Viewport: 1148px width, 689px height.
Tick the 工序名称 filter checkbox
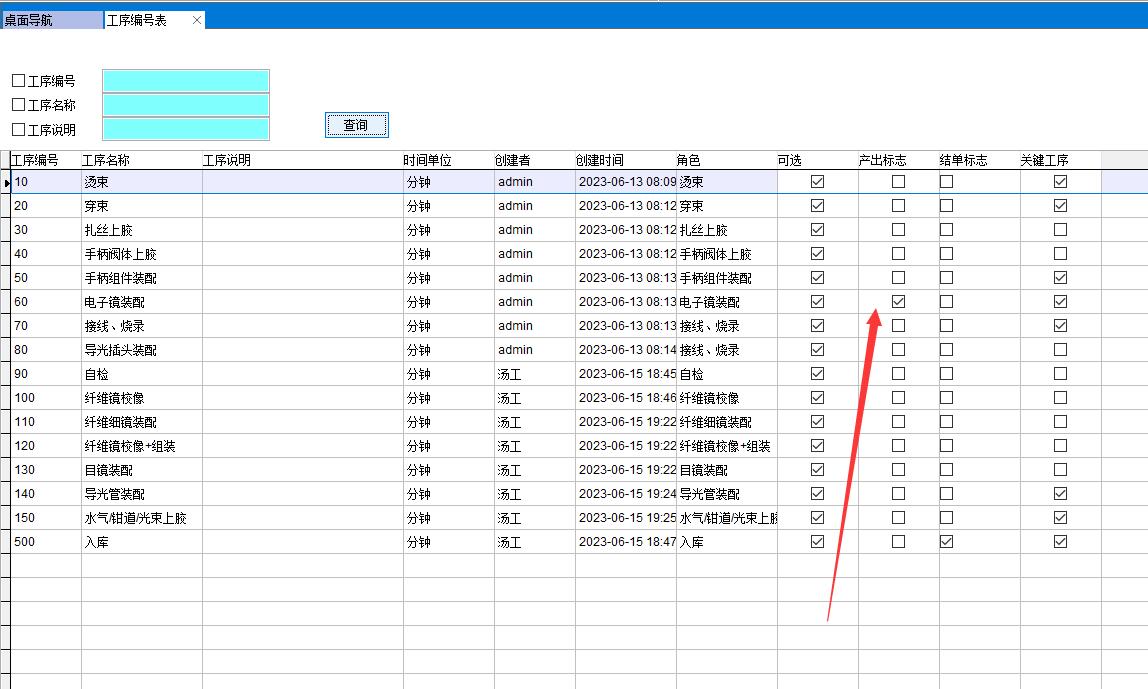18,105
